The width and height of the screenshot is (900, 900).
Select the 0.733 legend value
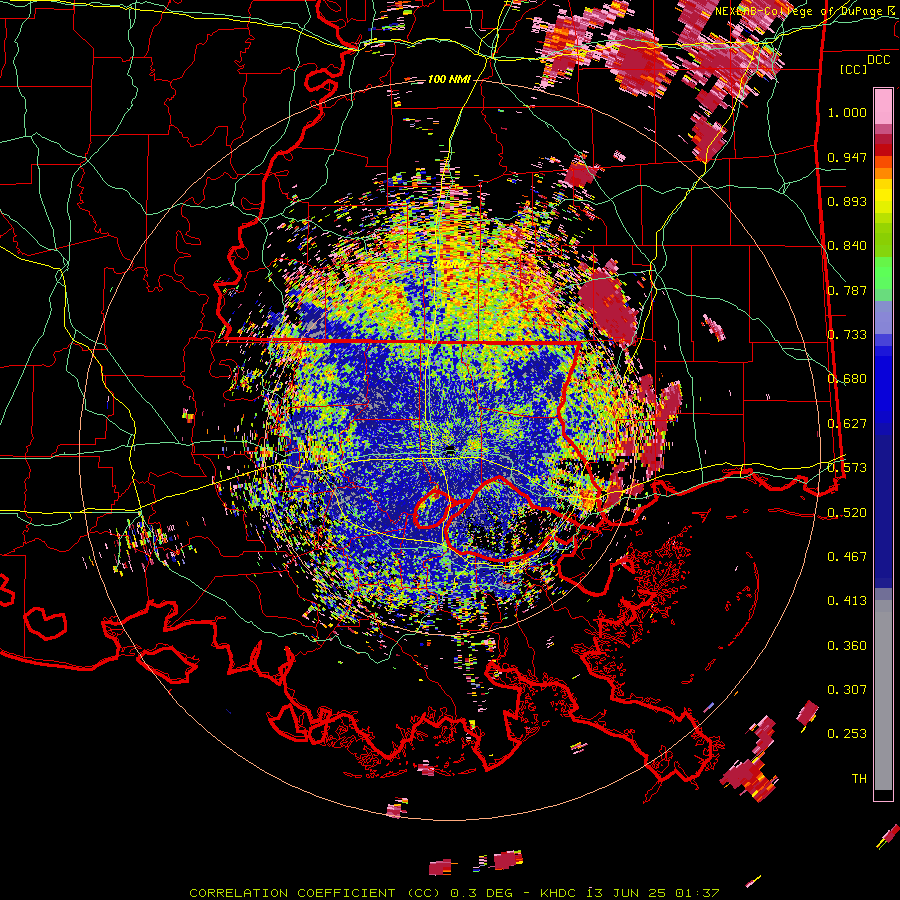pyautogui.click(x=847, y=335)
